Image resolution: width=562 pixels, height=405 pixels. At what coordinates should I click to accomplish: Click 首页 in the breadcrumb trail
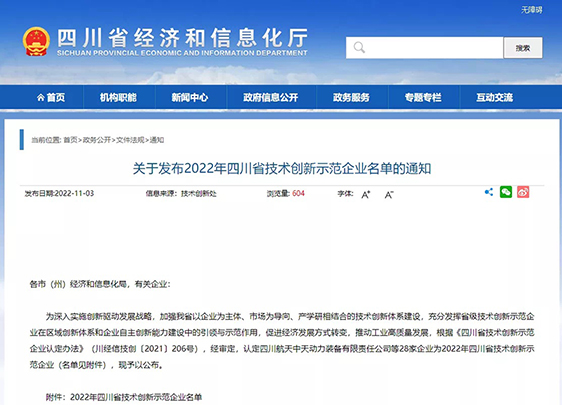(70, 140)
